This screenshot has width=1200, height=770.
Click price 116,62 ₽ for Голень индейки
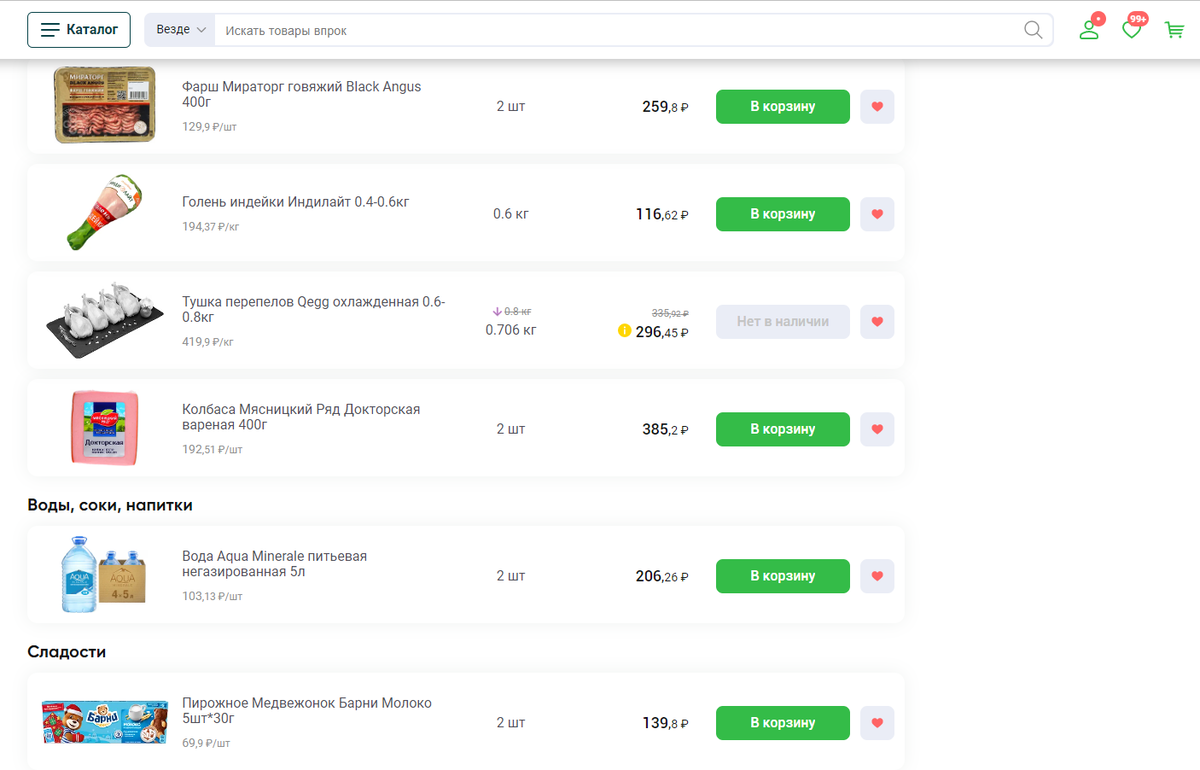pyautogui.click(x=662, y=214)
